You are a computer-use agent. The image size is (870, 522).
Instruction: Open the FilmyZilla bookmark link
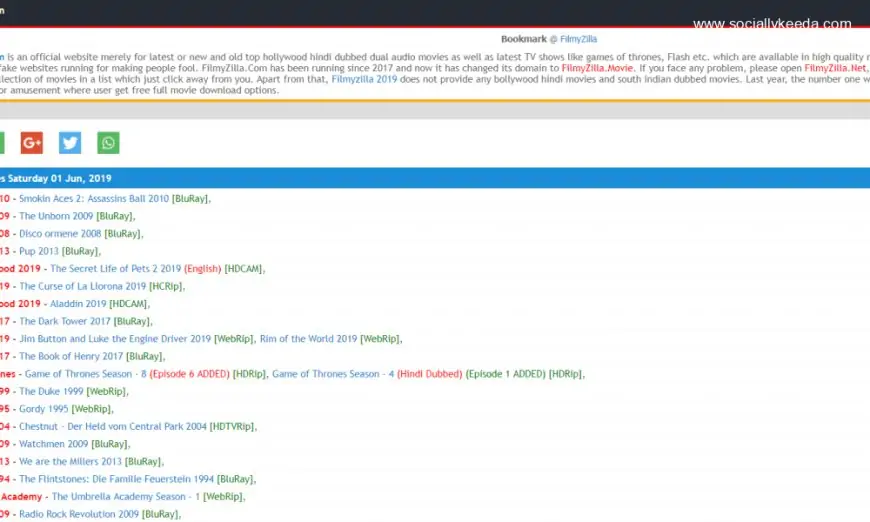pos(578,39)
